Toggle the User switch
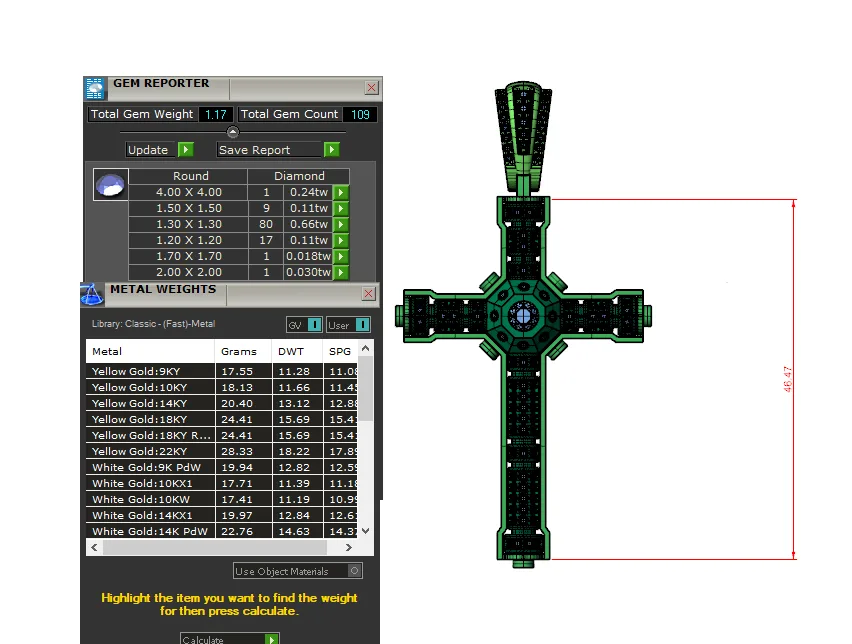 pyautogui.click(x=362, y=324)
